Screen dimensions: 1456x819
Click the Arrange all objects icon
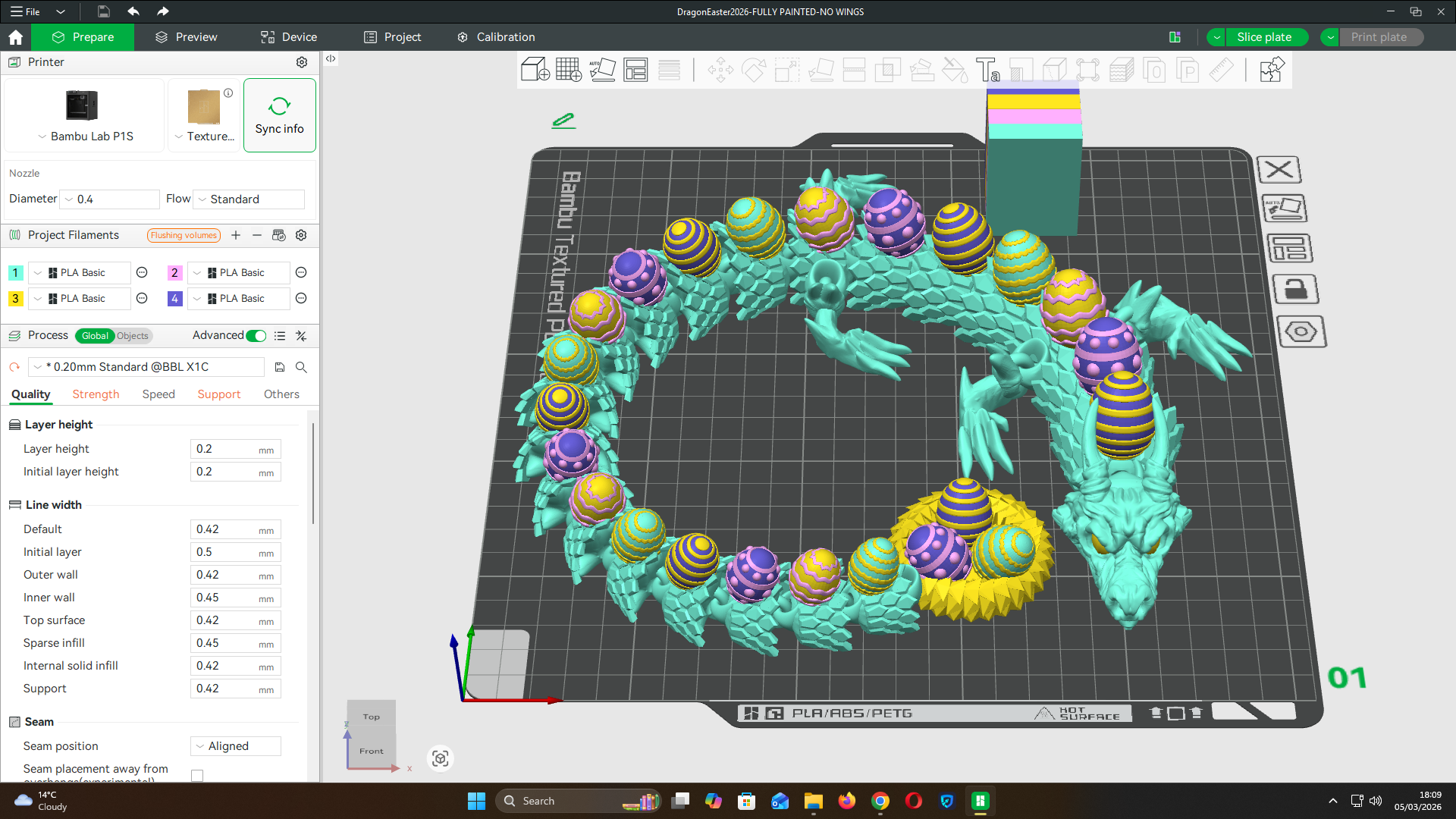pyautogui.click(x=635, y=70)
